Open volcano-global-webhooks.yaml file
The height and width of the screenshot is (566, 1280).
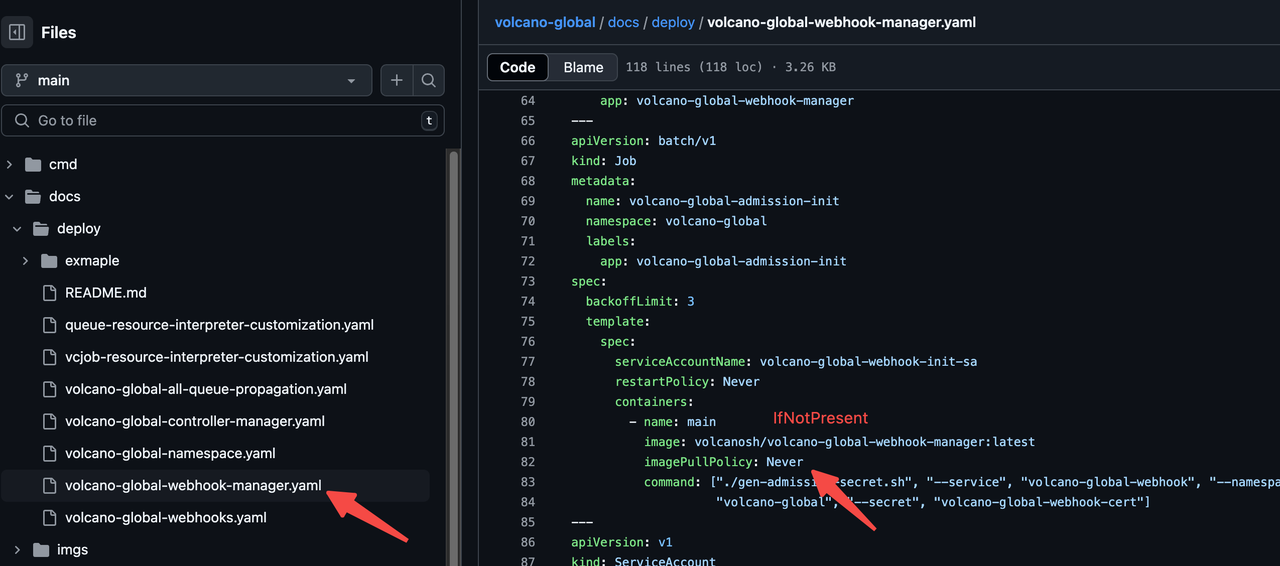point(166,517)
